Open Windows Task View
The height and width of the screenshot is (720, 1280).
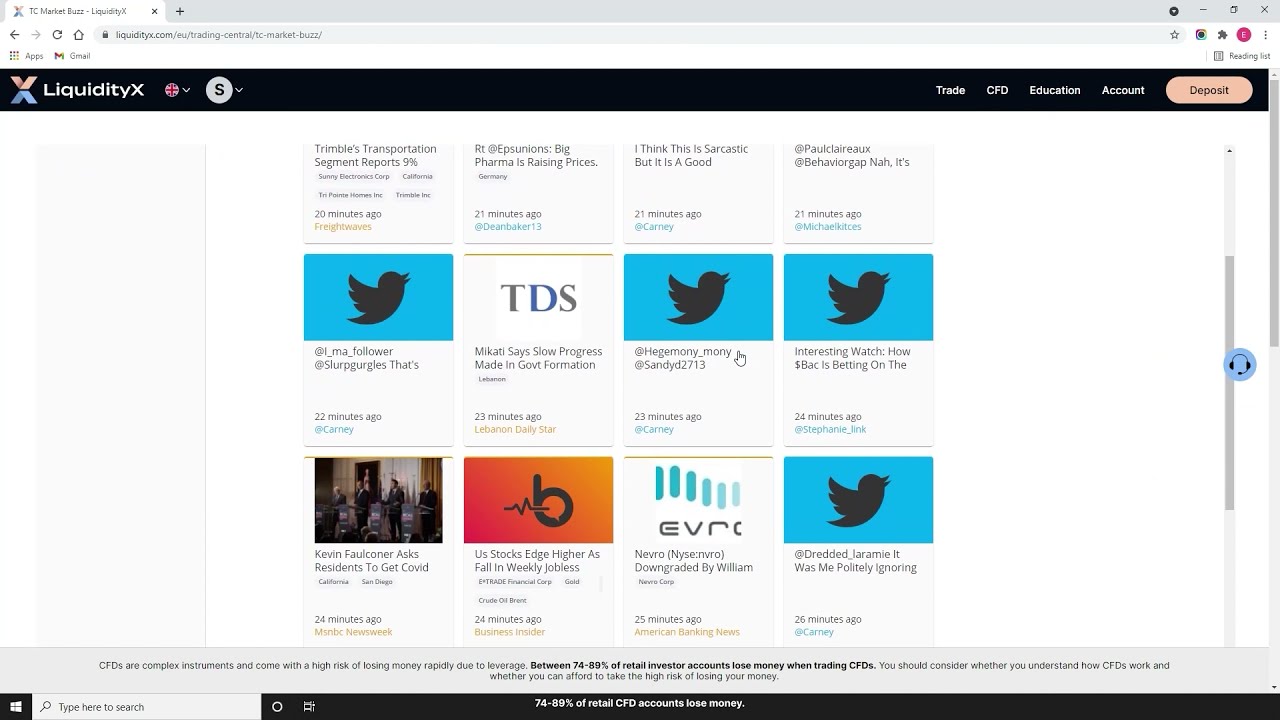[309, 706]
